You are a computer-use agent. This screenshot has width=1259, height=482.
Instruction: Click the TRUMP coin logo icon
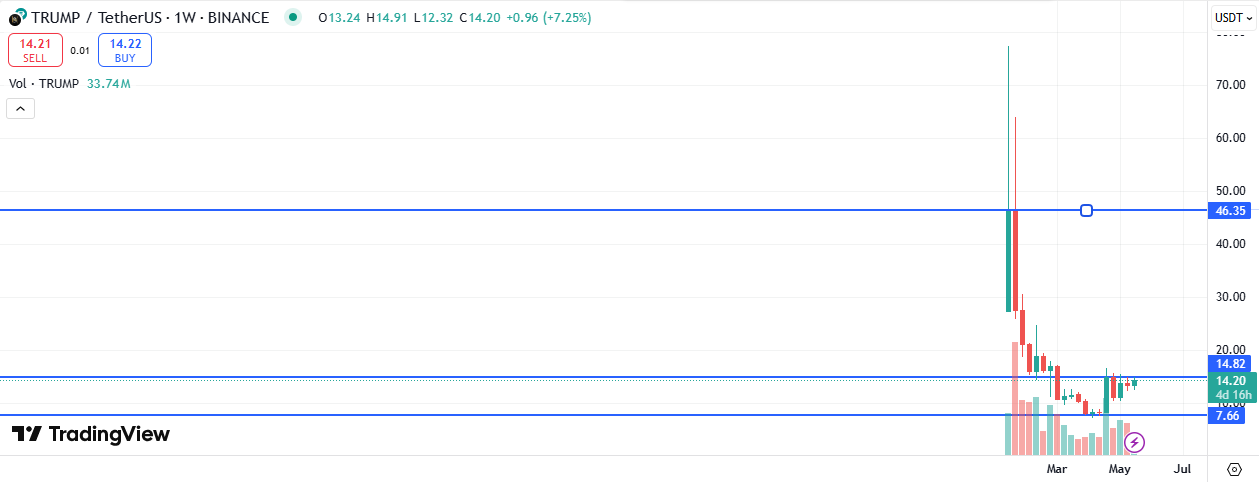point(16,17)
